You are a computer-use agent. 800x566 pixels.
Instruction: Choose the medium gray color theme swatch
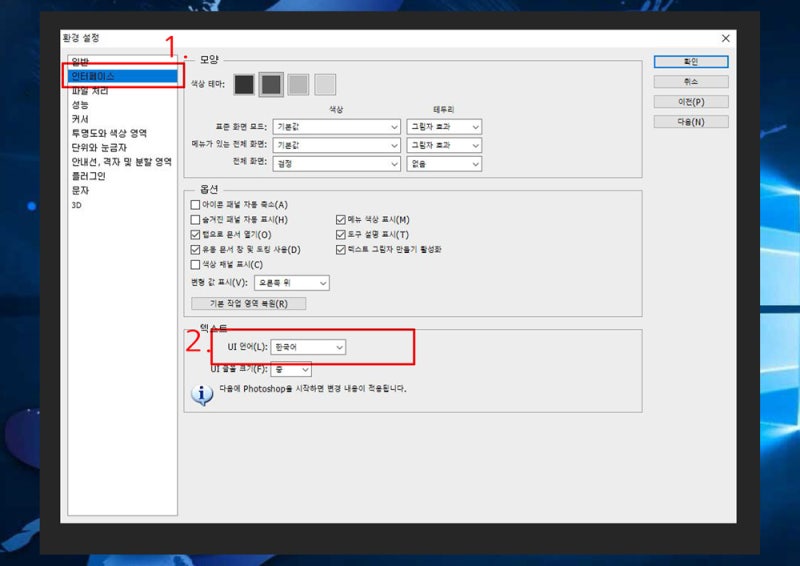[x=298, y=85]
